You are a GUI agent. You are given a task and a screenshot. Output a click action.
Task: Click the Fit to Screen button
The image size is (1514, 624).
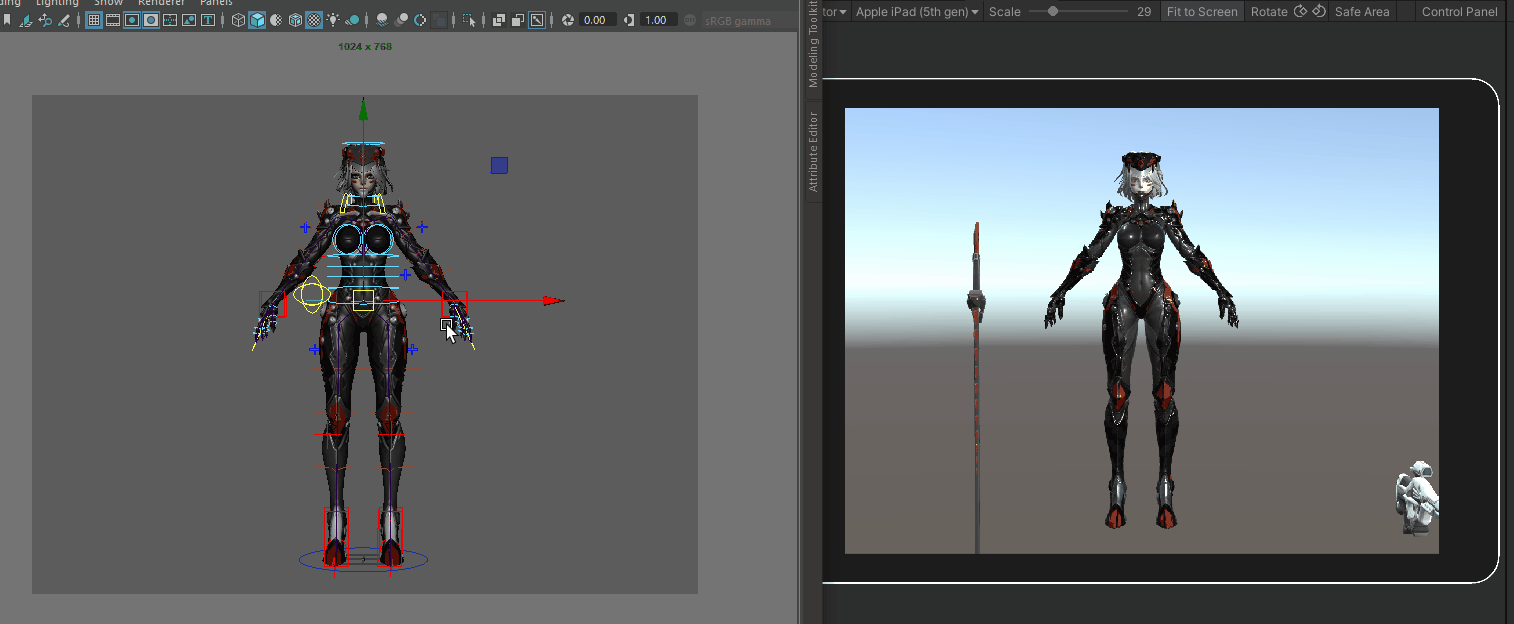pyautogui.click(x=1202, y=12)
